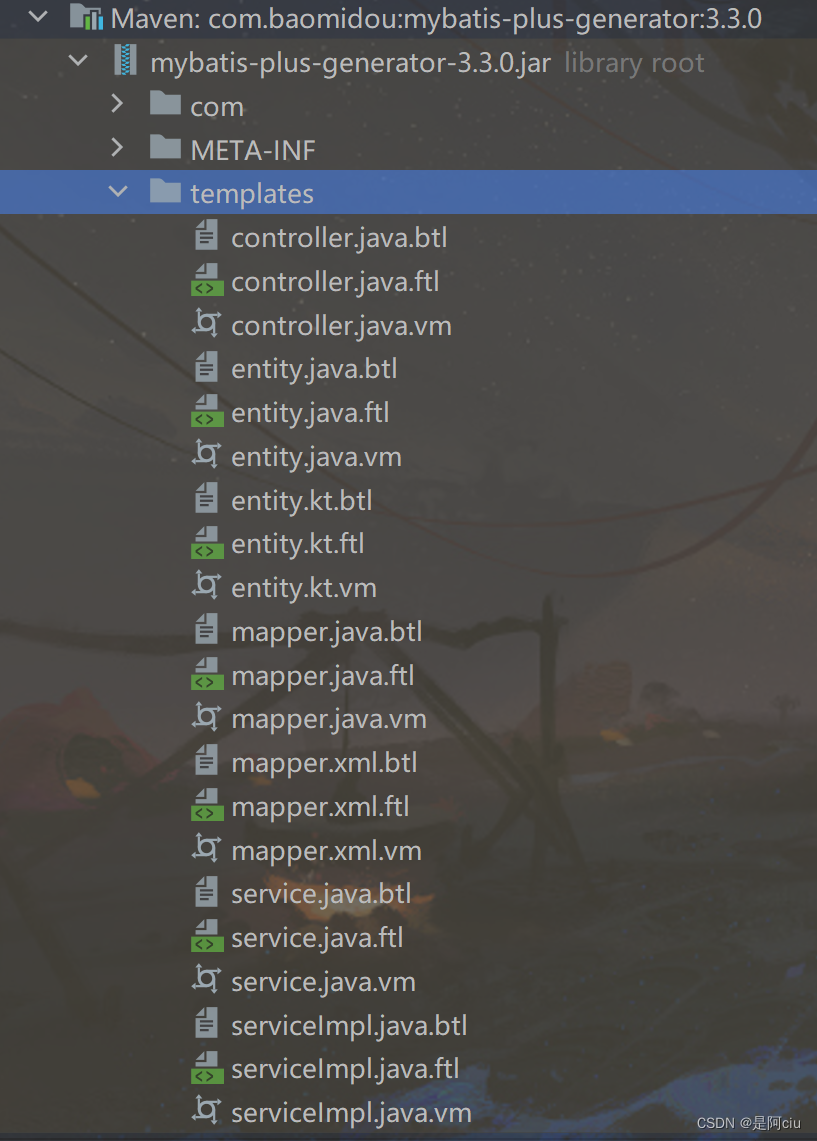Click the Maven library icon
The height and width of the screenshot is (1141, 817).
86,17
